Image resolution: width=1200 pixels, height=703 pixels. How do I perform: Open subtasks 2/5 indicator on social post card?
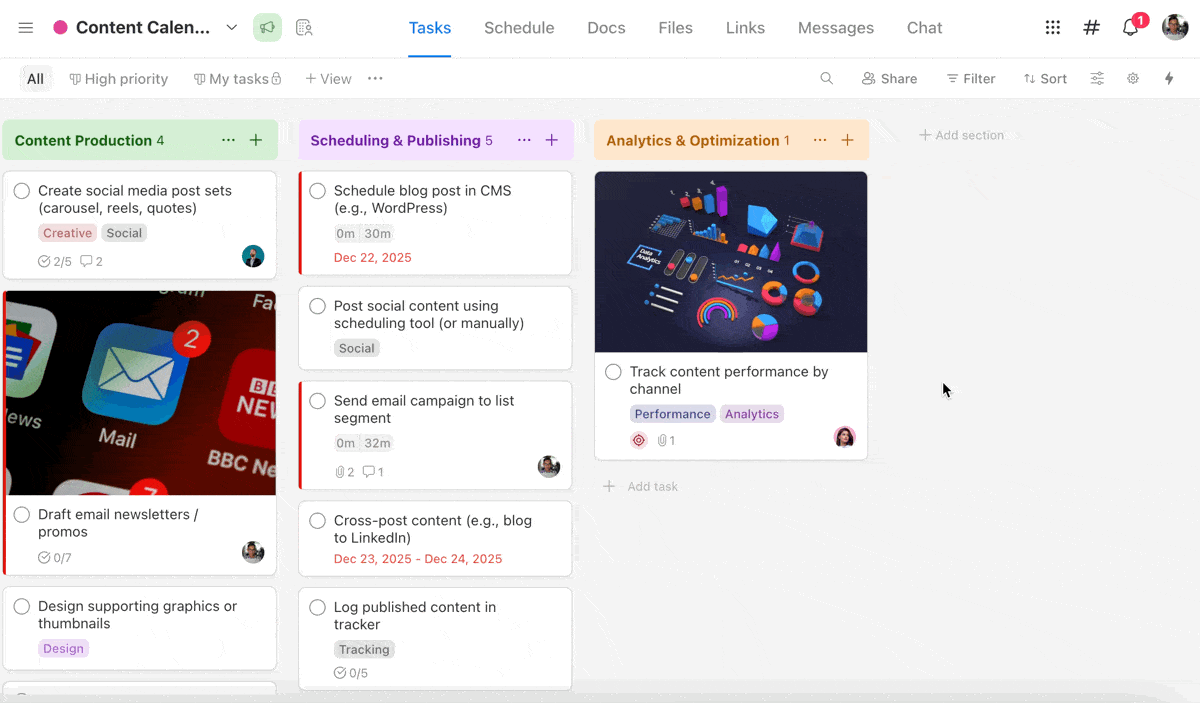point(54,262)
